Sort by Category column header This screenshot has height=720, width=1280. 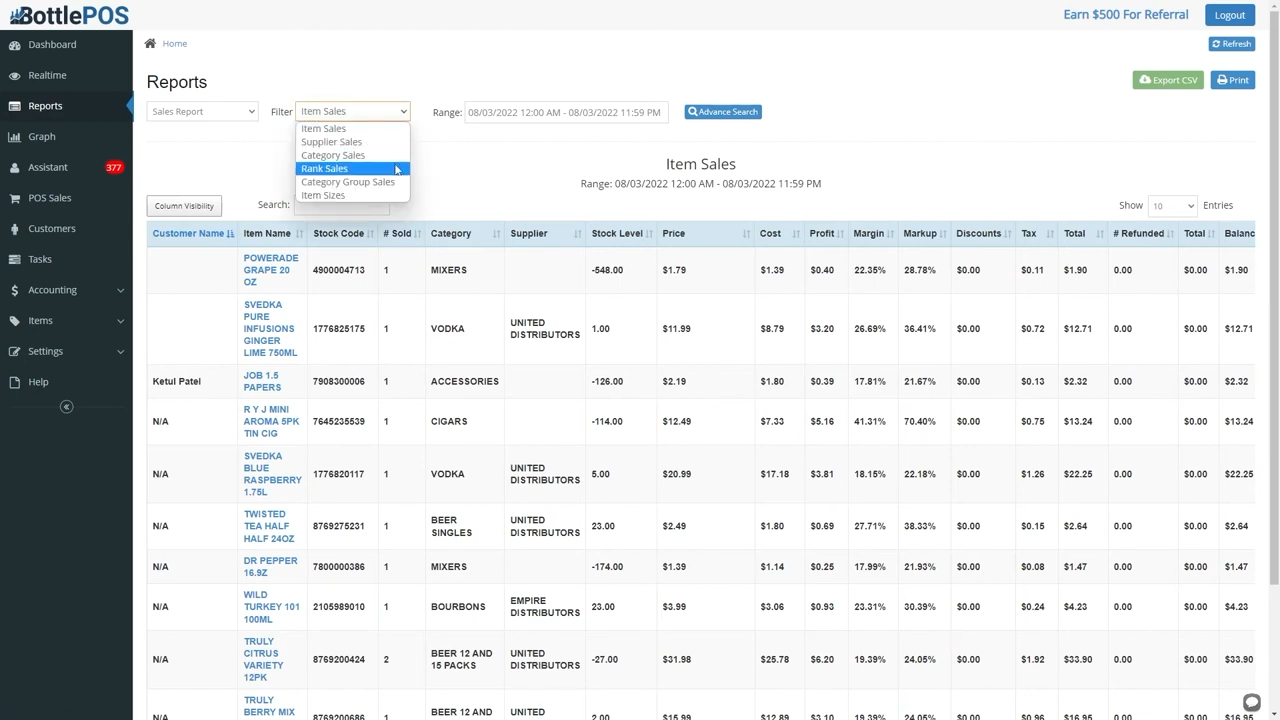click(x=465, y=234)
